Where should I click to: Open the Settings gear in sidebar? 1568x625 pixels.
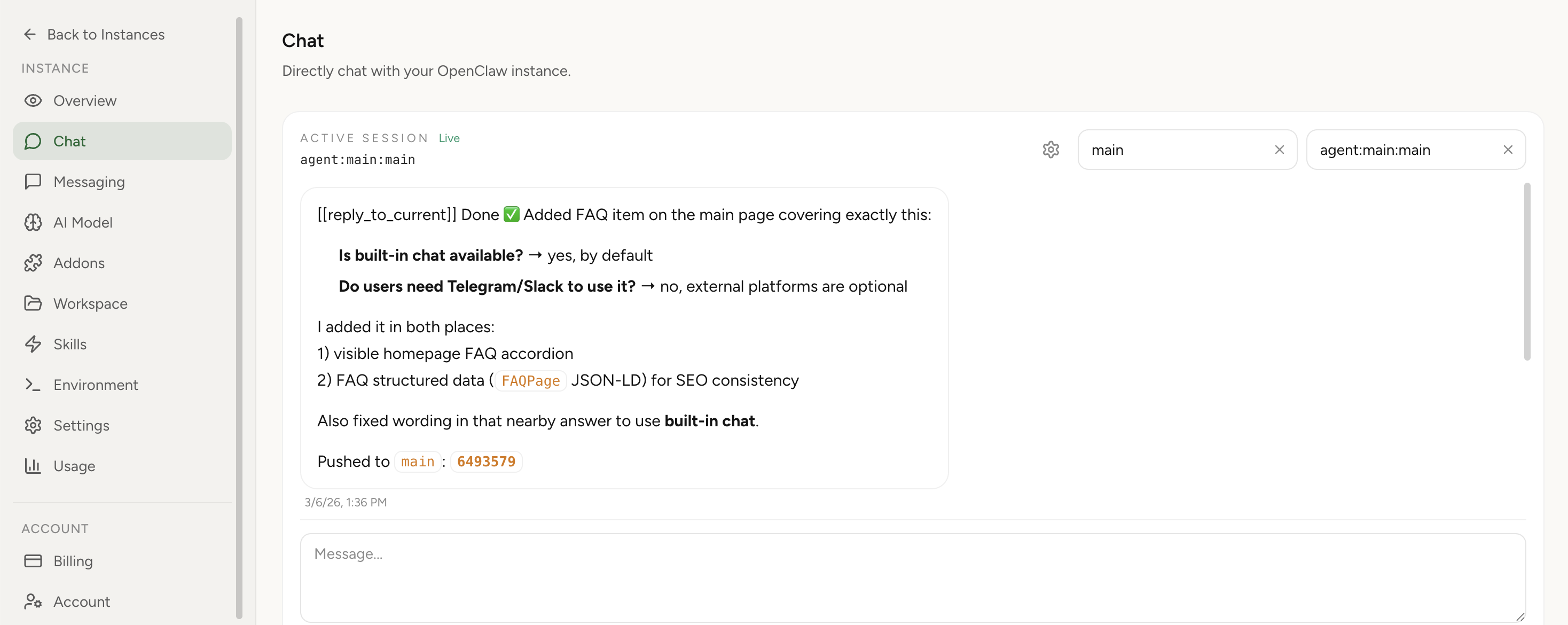click(x=33, y=425)
